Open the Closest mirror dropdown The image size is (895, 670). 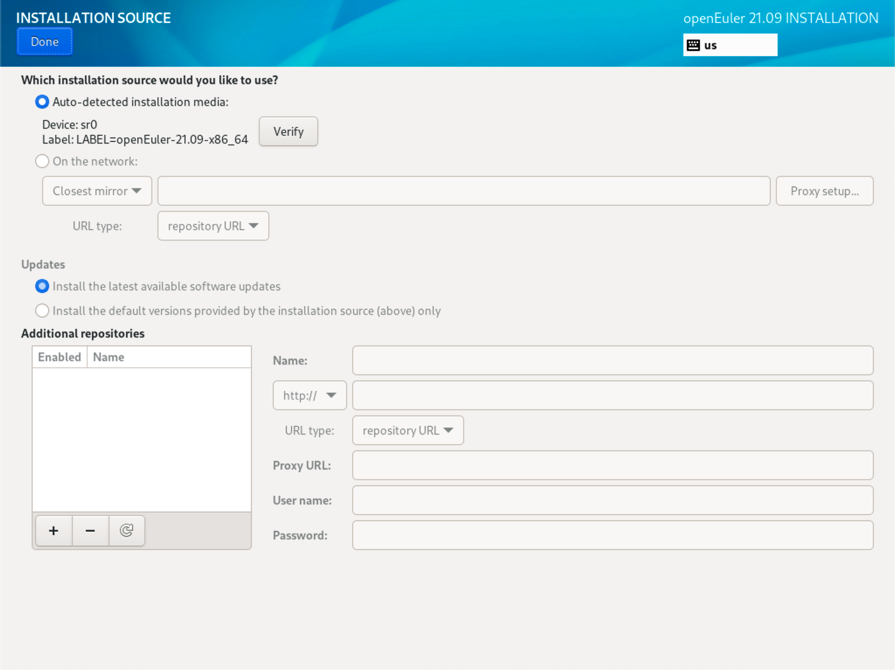click(x=97, y=191)
